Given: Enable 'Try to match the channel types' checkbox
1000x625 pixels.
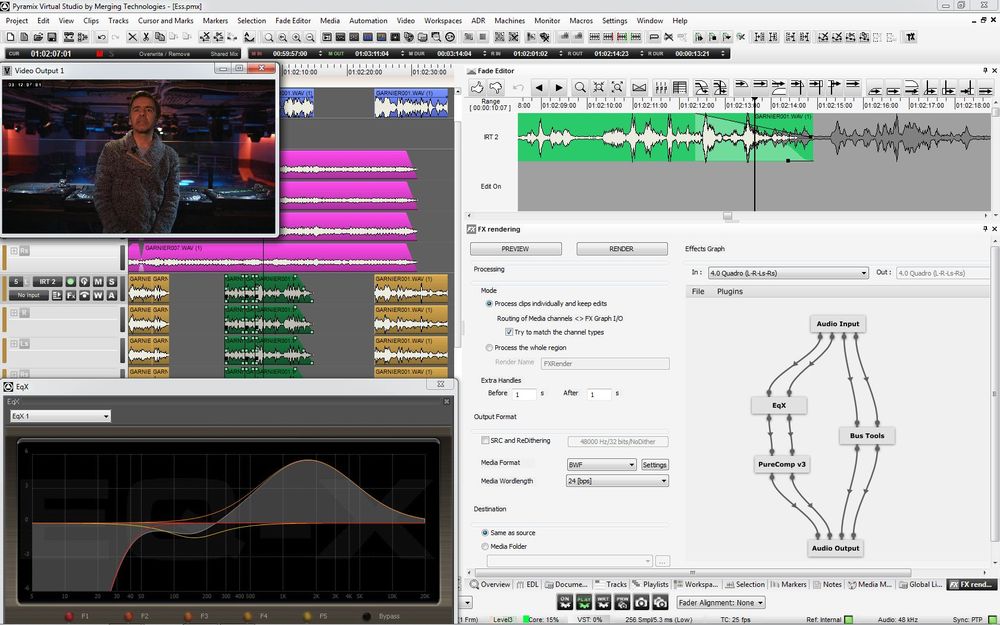Looking at the screenshot, I should coord(509,332).
